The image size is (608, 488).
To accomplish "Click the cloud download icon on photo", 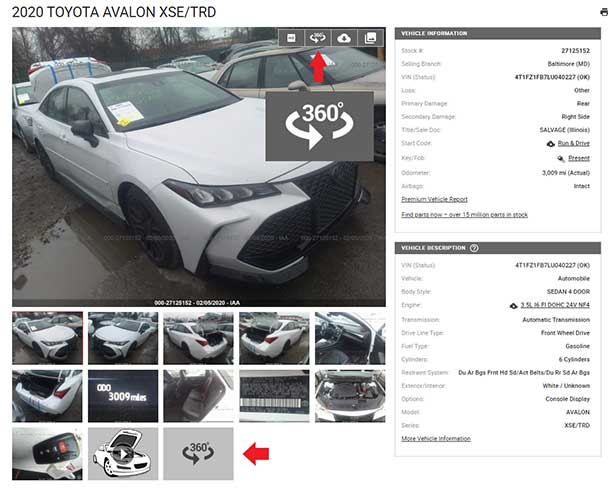I will click(x=344, y=38).
